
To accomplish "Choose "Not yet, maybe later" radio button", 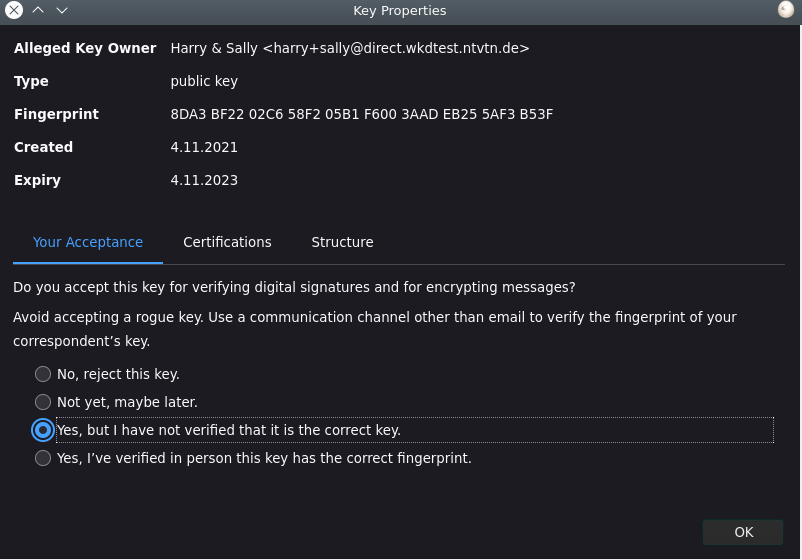I will pos(43,402).
